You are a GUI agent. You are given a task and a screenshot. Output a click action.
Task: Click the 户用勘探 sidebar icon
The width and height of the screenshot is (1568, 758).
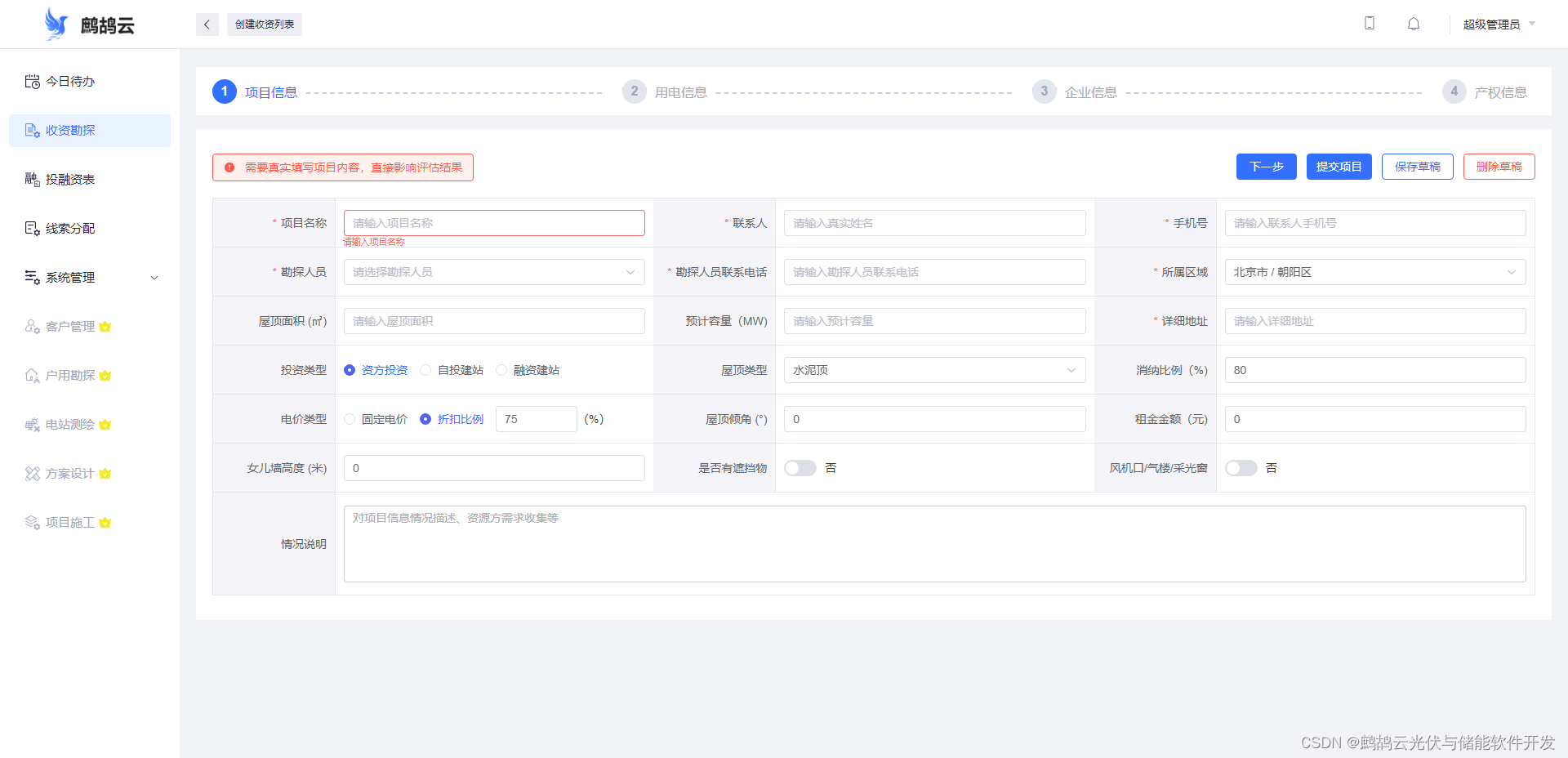point(32,376)
